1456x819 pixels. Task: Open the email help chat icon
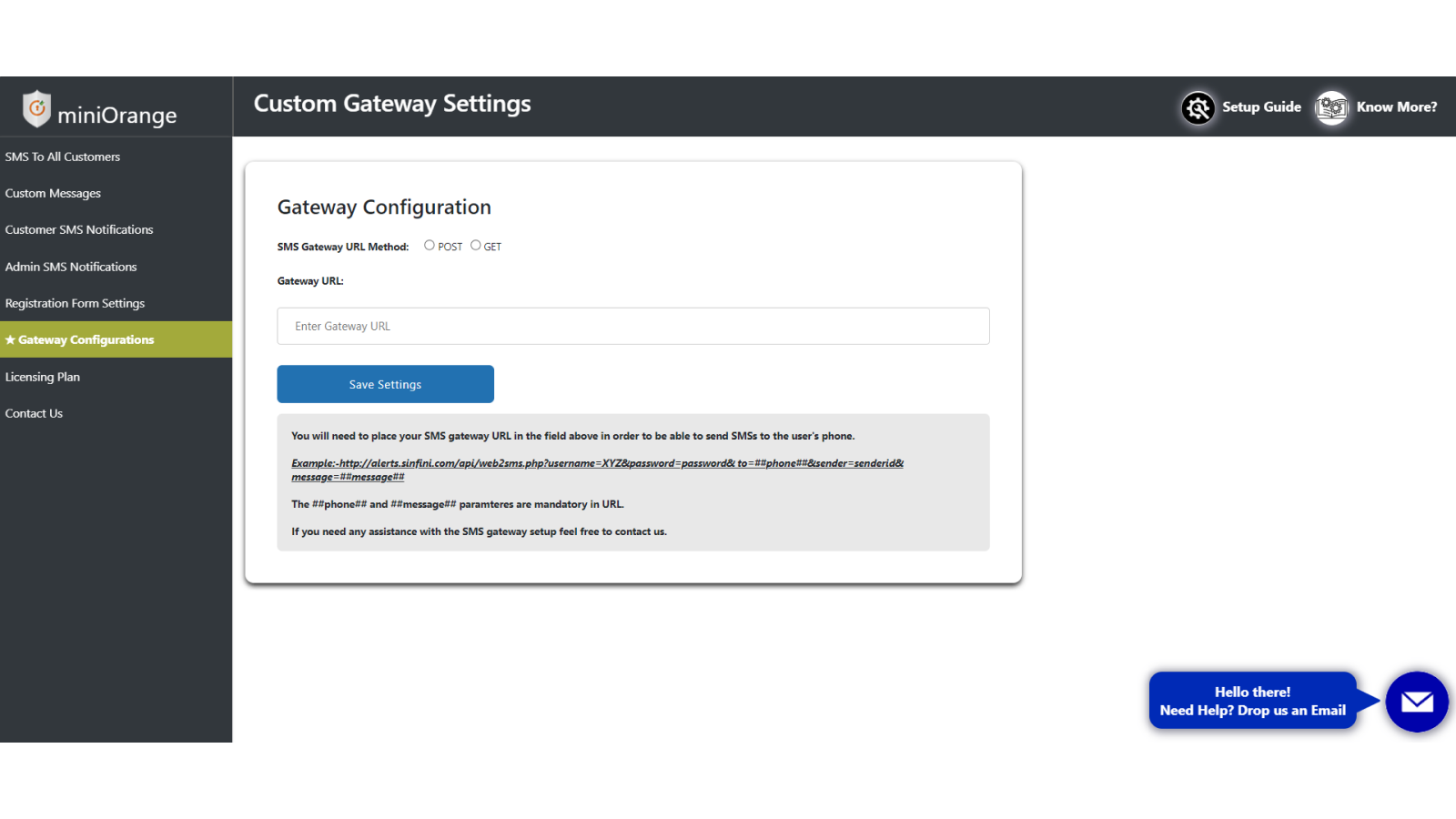1416,702
